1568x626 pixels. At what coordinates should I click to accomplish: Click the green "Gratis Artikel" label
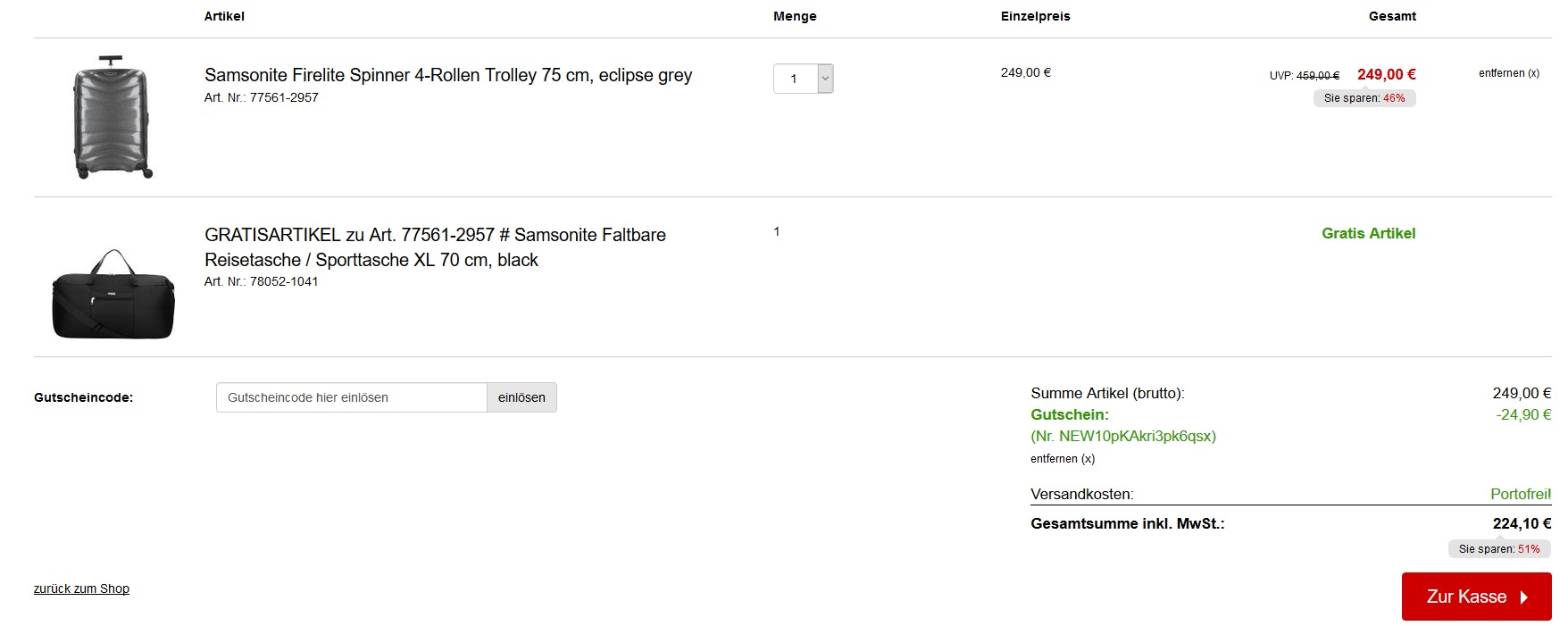(1368, 233)
